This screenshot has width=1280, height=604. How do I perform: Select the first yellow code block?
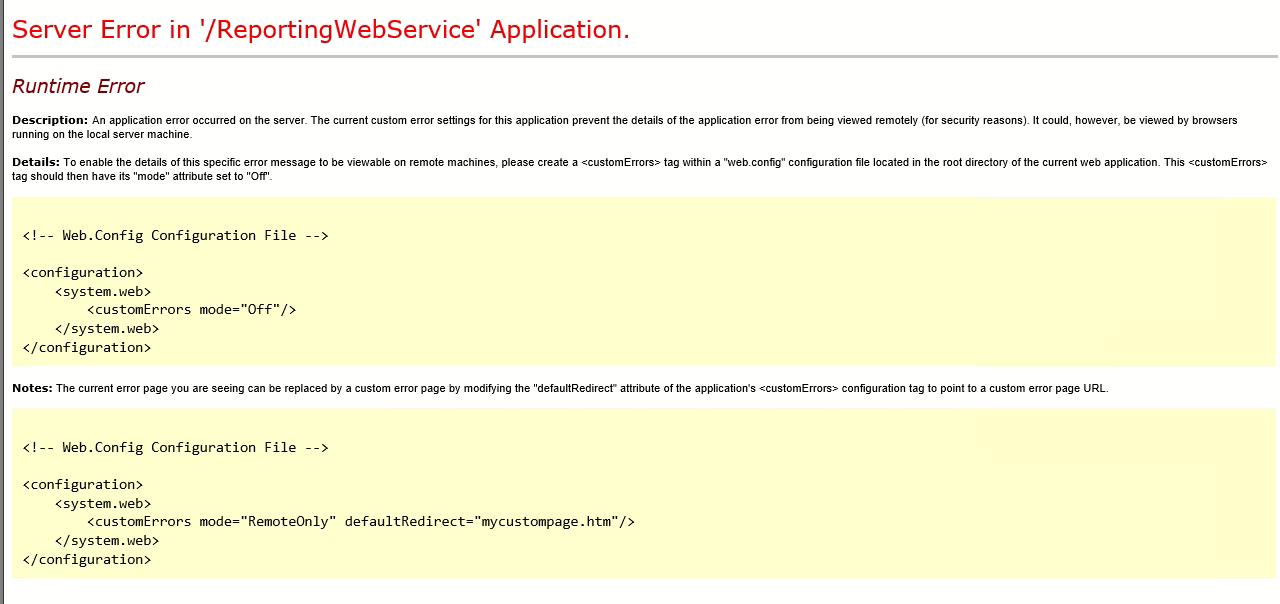(640, 283)
